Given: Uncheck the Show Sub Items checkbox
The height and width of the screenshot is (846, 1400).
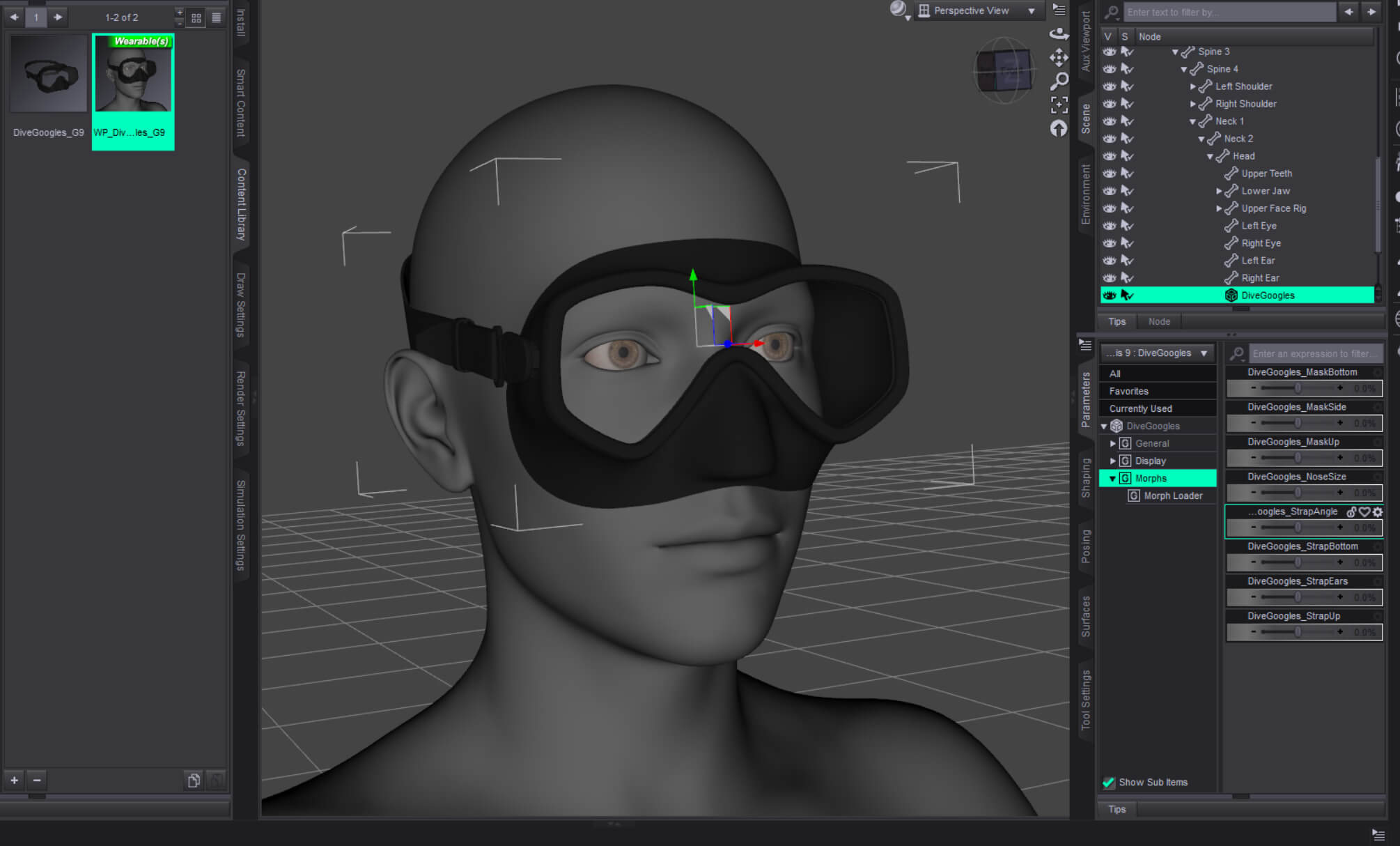Looking at the screenshot, I should click(x=1109, y=783).
